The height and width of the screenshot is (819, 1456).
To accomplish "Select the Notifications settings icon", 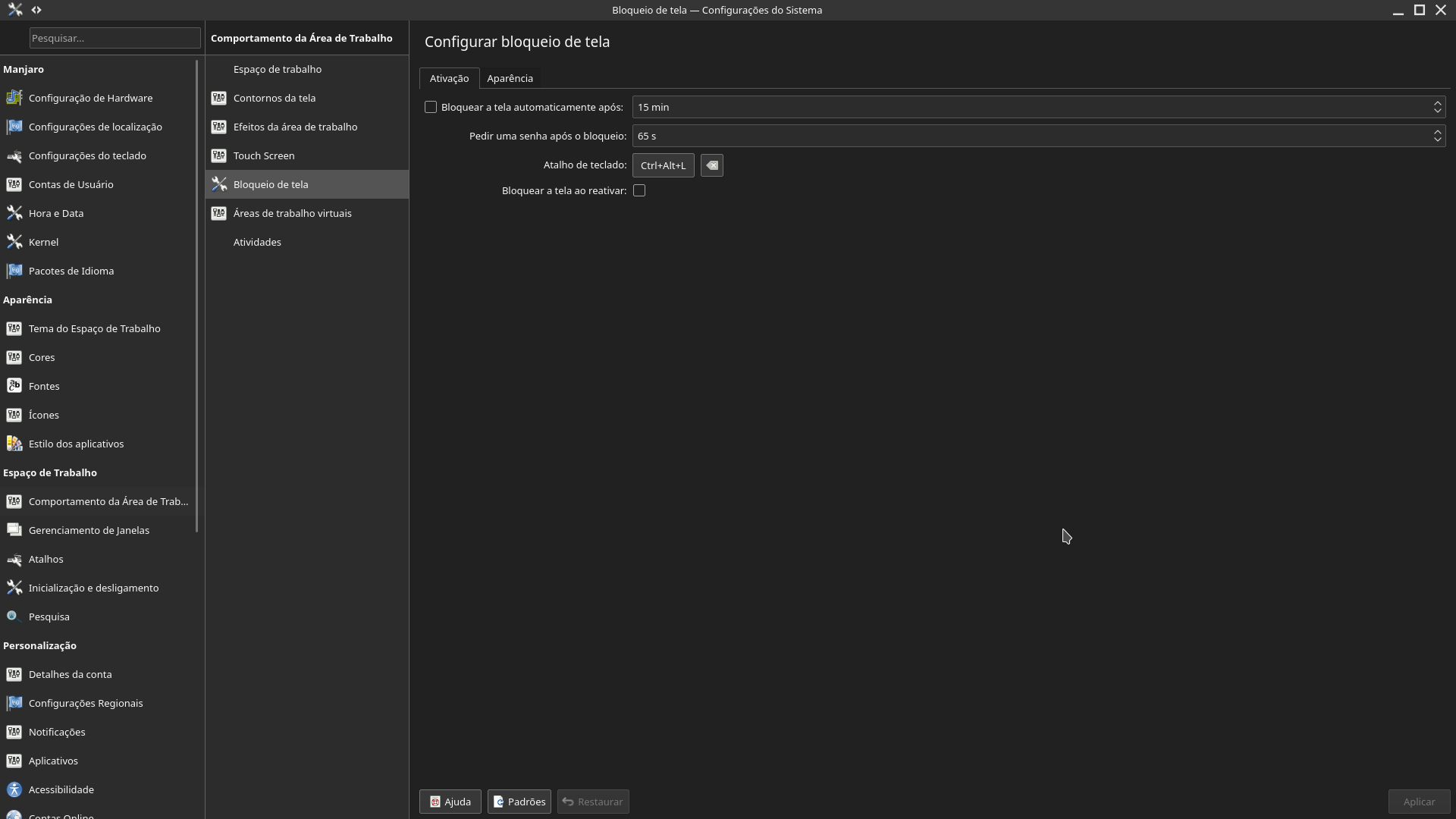I will (15, 731).
